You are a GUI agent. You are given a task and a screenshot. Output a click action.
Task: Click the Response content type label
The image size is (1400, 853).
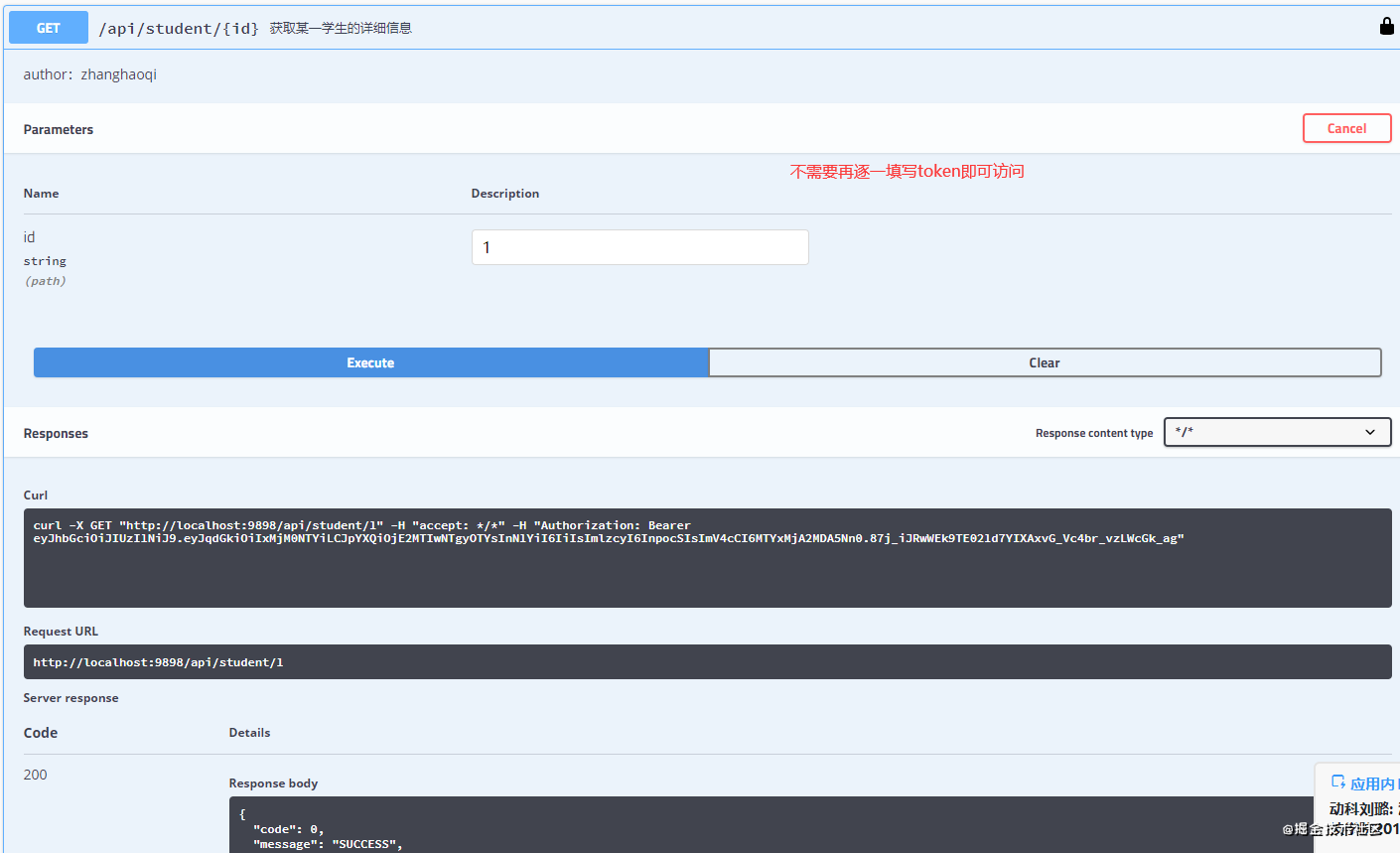click(x=1094, y=433)
